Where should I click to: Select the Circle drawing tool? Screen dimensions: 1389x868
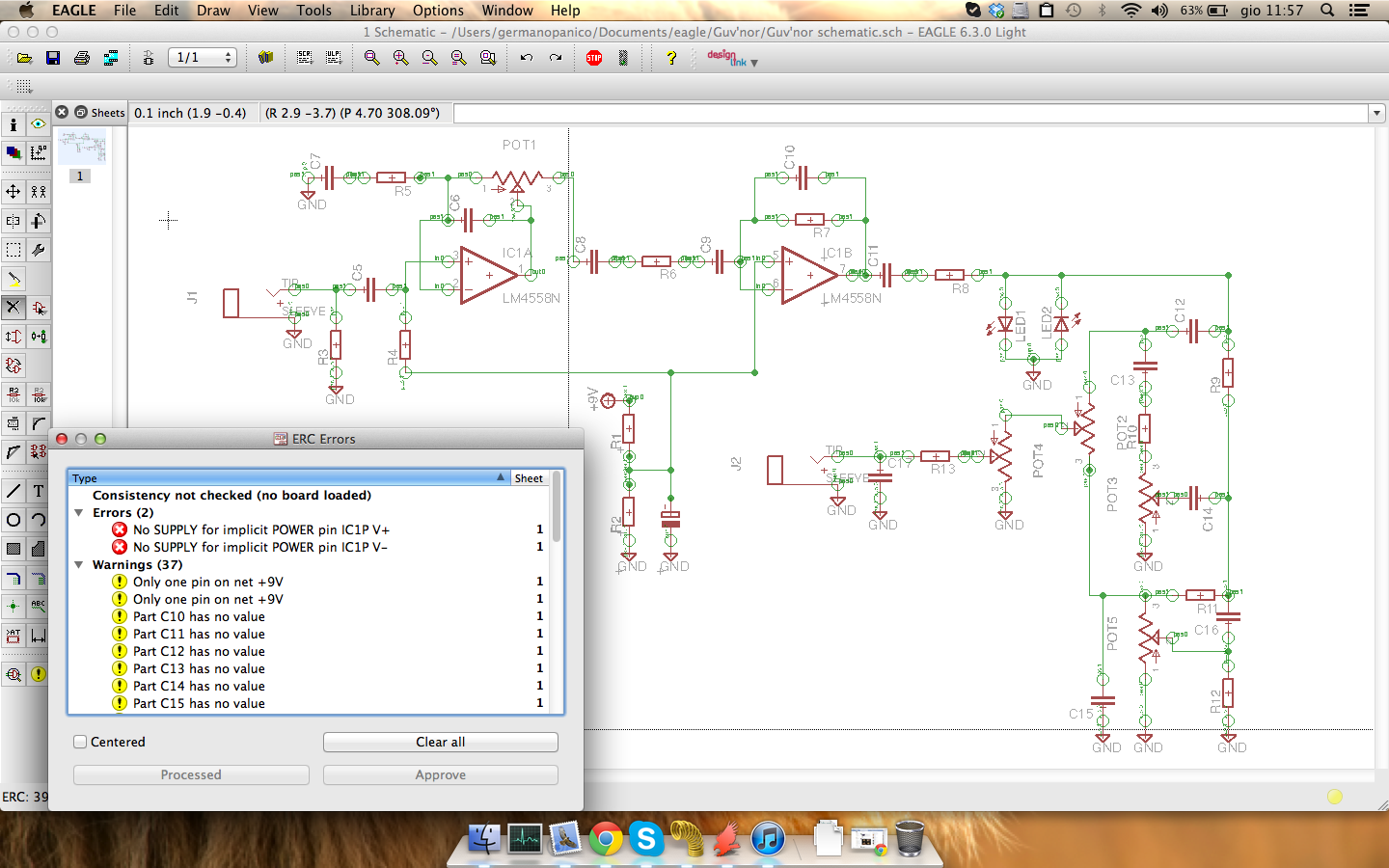tap(14, 520)
